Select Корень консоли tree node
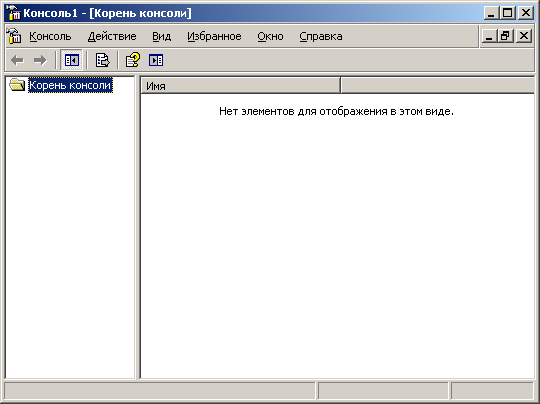 [70, 85]
